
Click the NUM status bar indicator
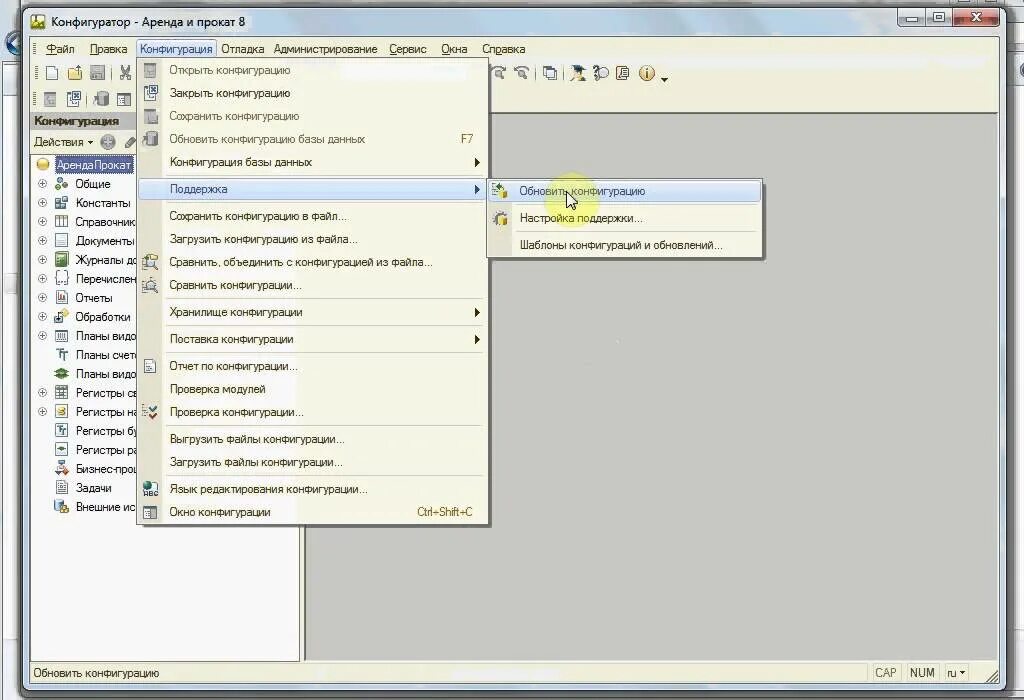(x=921, y=673)
